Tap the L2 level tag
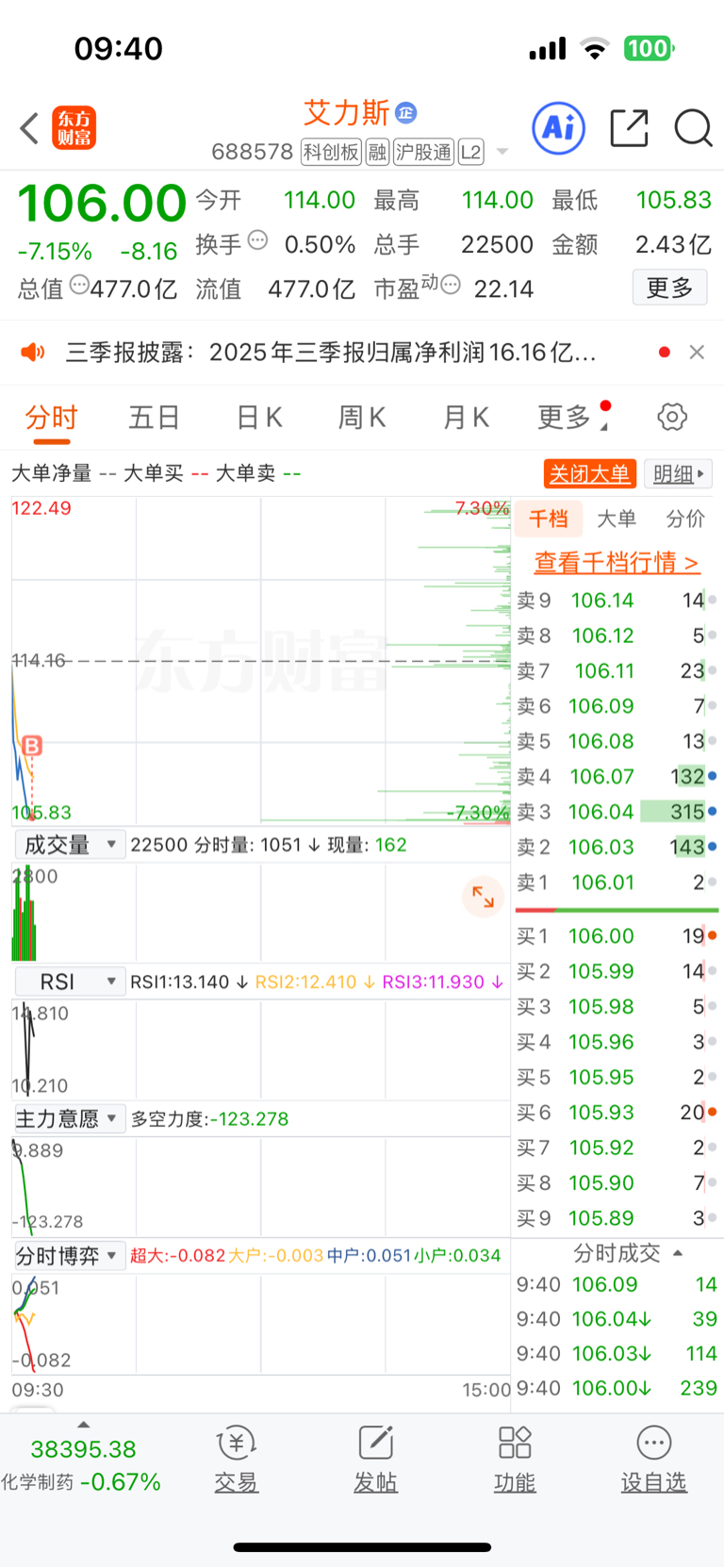 tap(471, 152)
